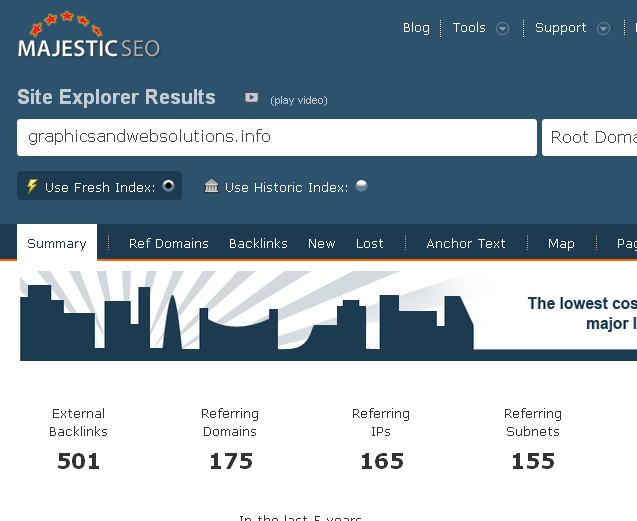The height and width of the screenshot is (521, 637).
Task: Click the city skyline banner advertisement
Action: pyautogui.click(x=328, y=317)
